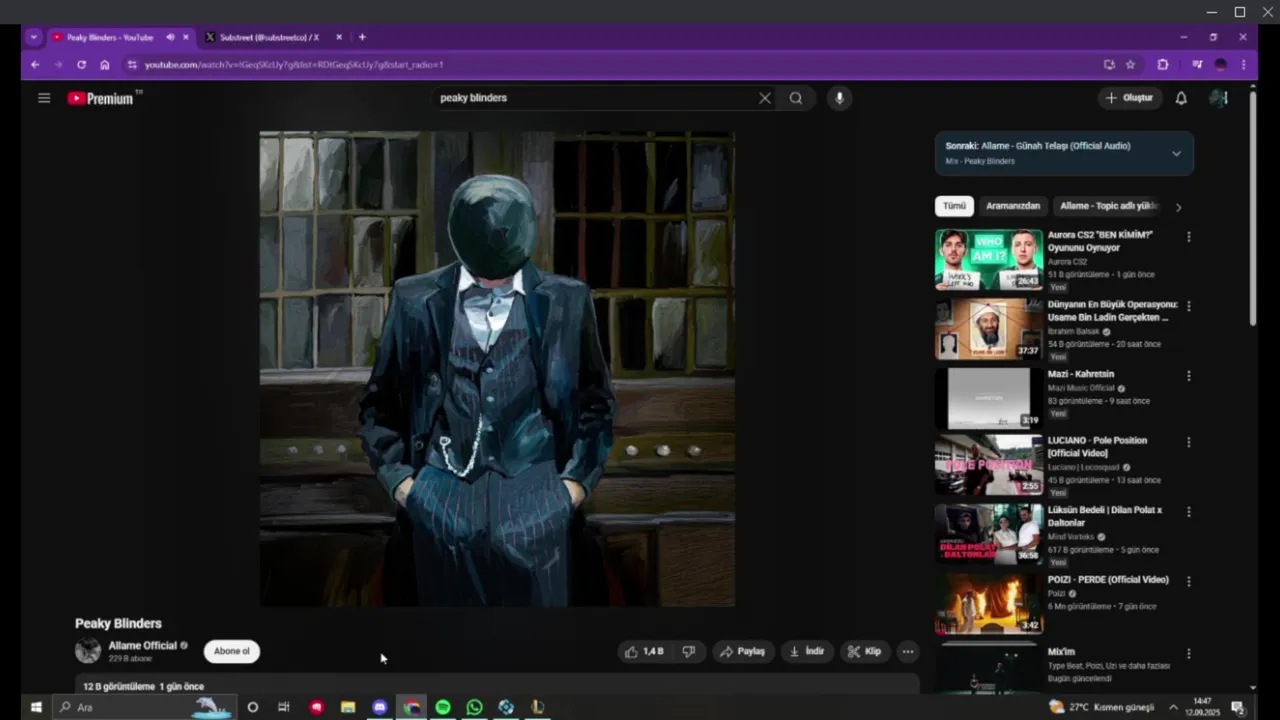Open the browser extensions puzzle icon
The image size is (1280, 720).
pos(1163,65)
